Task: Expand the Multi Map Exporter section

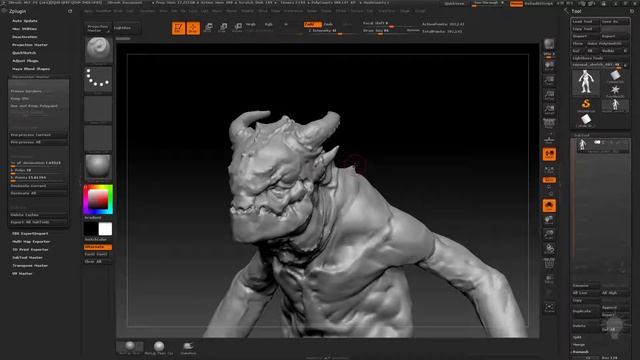Action: 31,242
